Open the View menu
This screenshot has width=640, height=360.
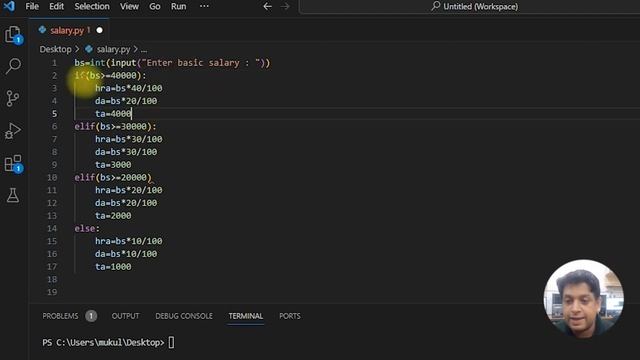click(x=129, y=7)
